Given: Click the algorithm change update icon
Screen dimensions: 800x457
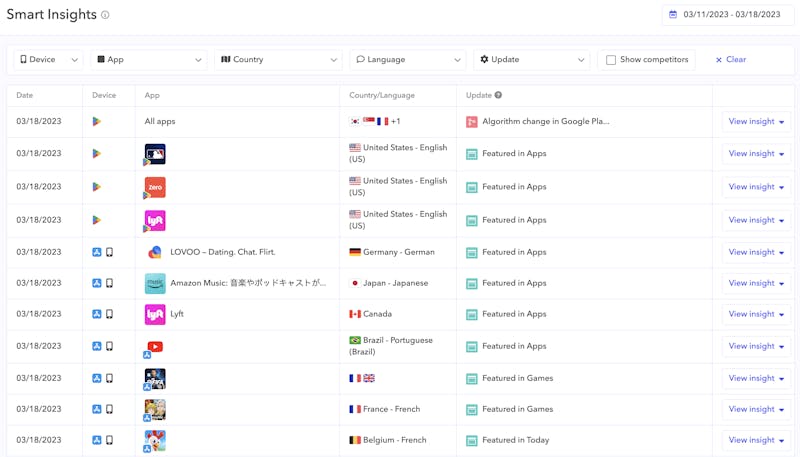Looking at the screenshot, I should coord(472,122).
